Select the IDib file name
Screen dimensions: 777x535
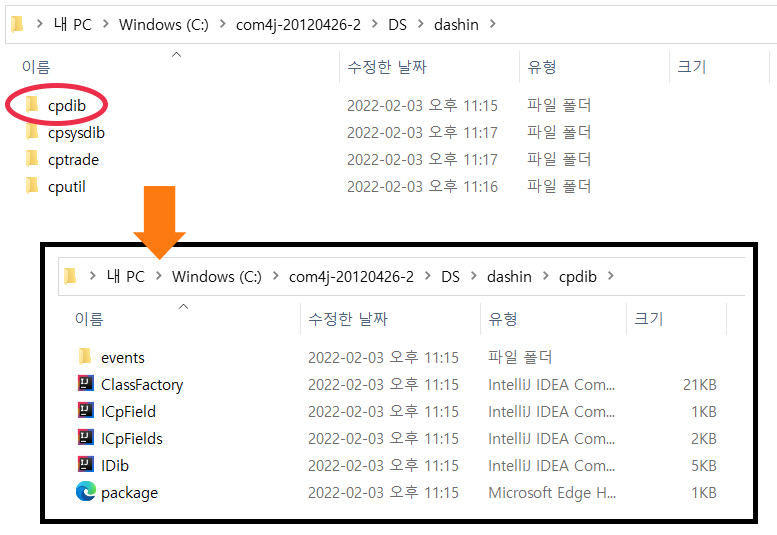(115, 466)
